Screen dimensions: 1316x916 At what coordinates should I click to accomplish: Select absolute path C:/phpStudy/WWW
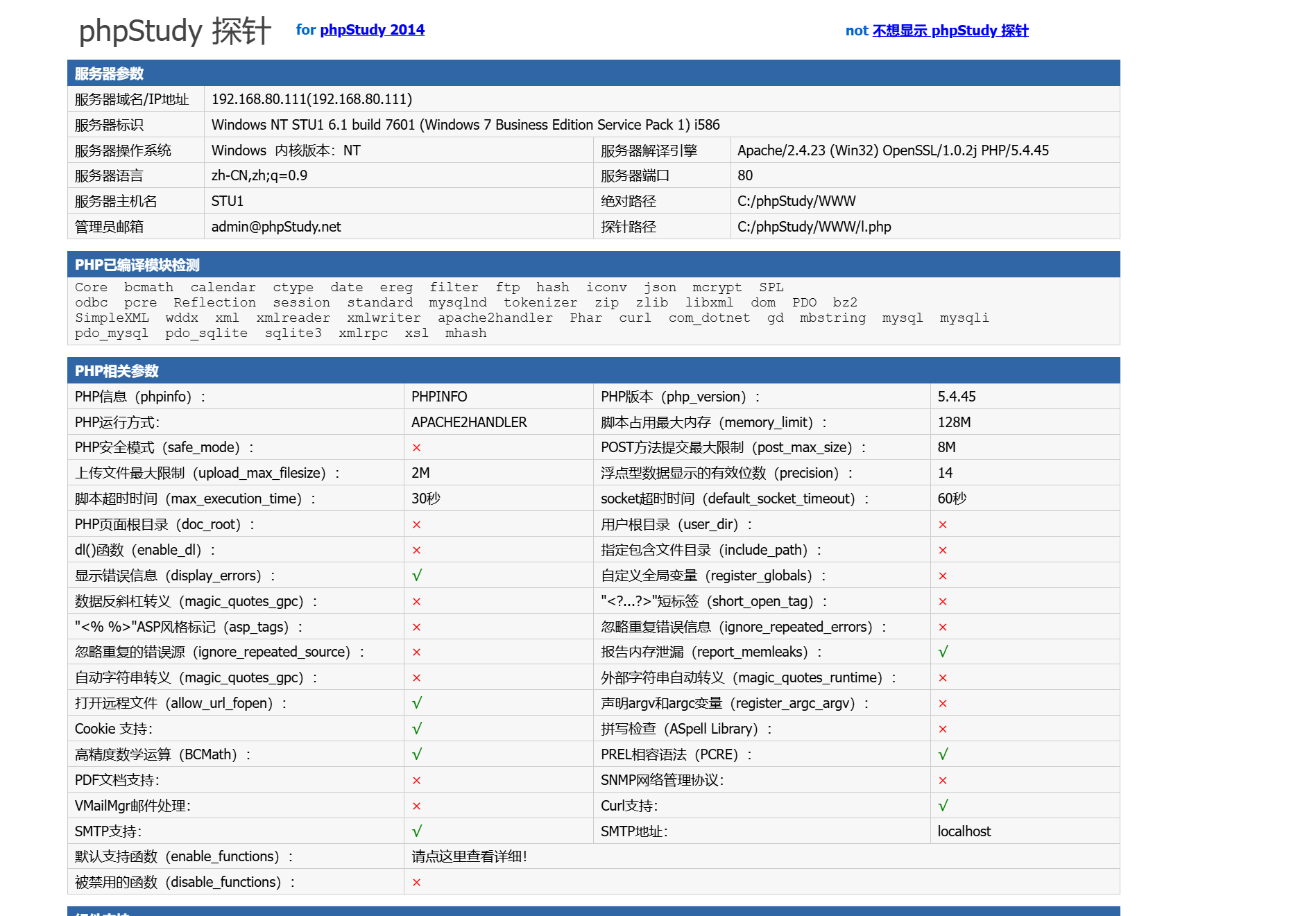click(796, 201)
